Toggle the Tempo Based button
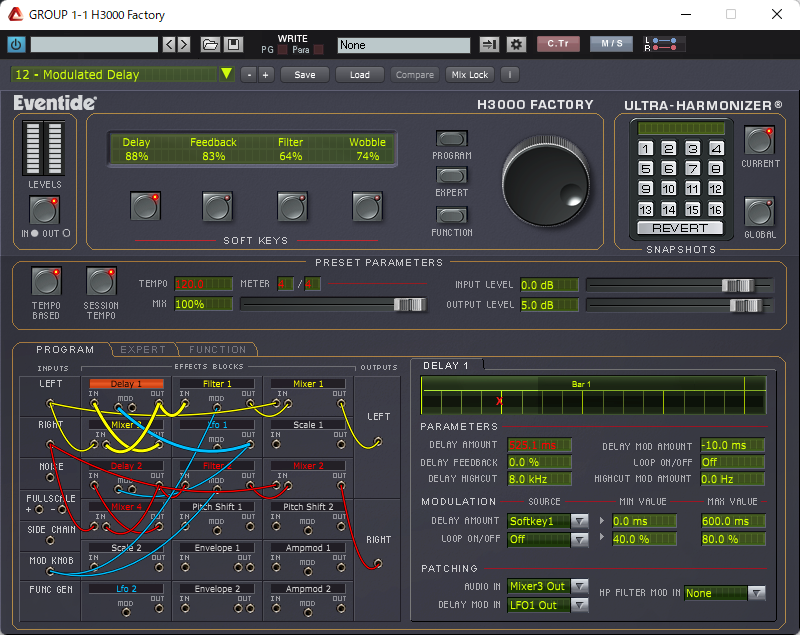The width and height of the screenshot is (800, 635). (46, 281)
